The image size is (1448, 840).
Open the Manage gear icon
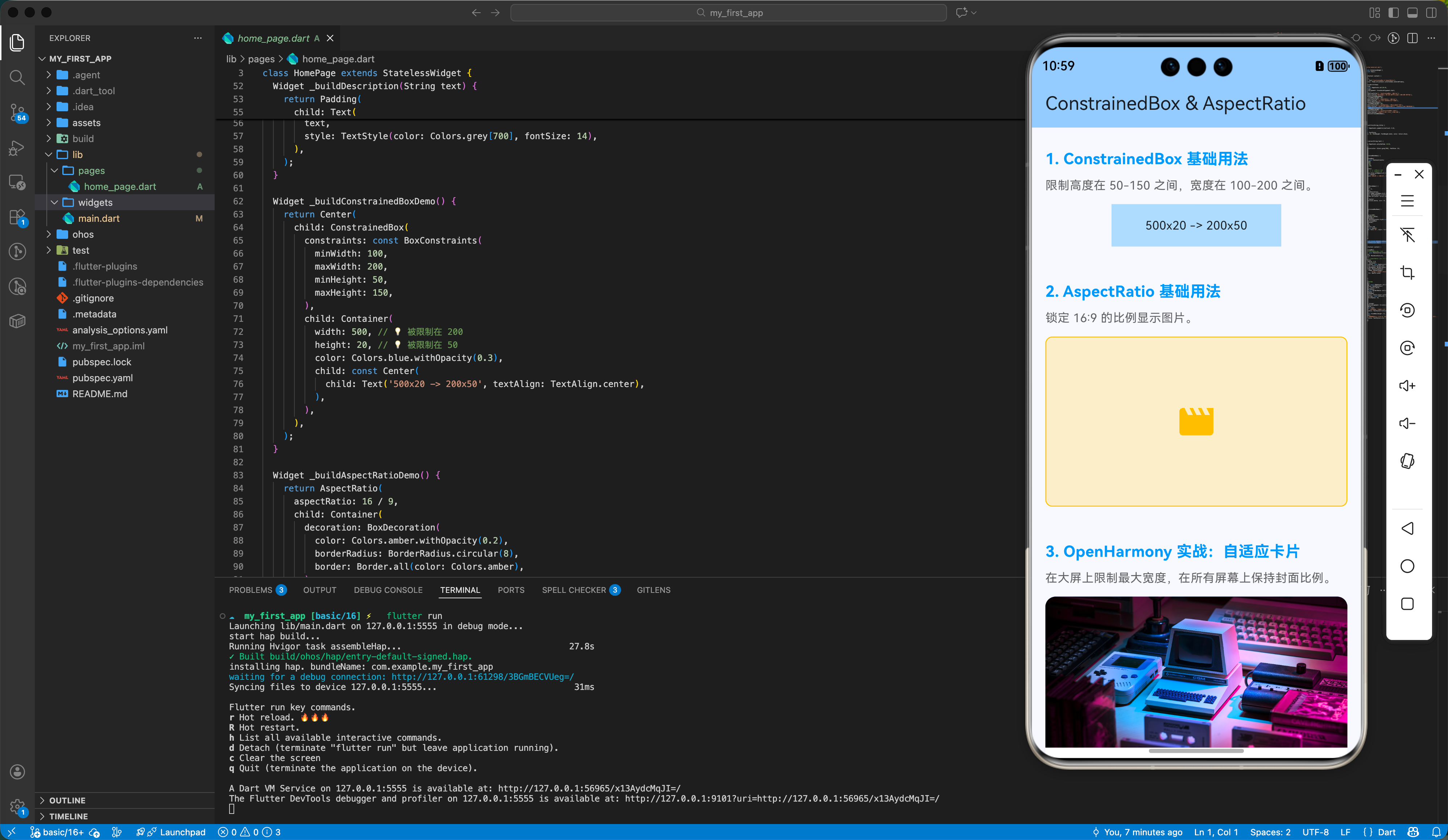point(17,806)
